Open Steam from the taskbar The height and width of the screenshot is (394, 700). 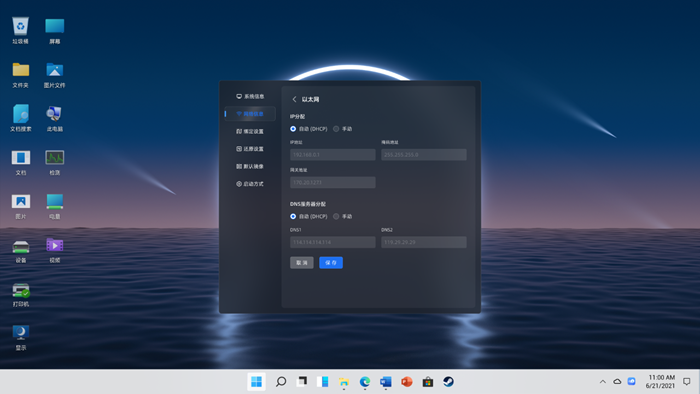click(x=449, y=382)
